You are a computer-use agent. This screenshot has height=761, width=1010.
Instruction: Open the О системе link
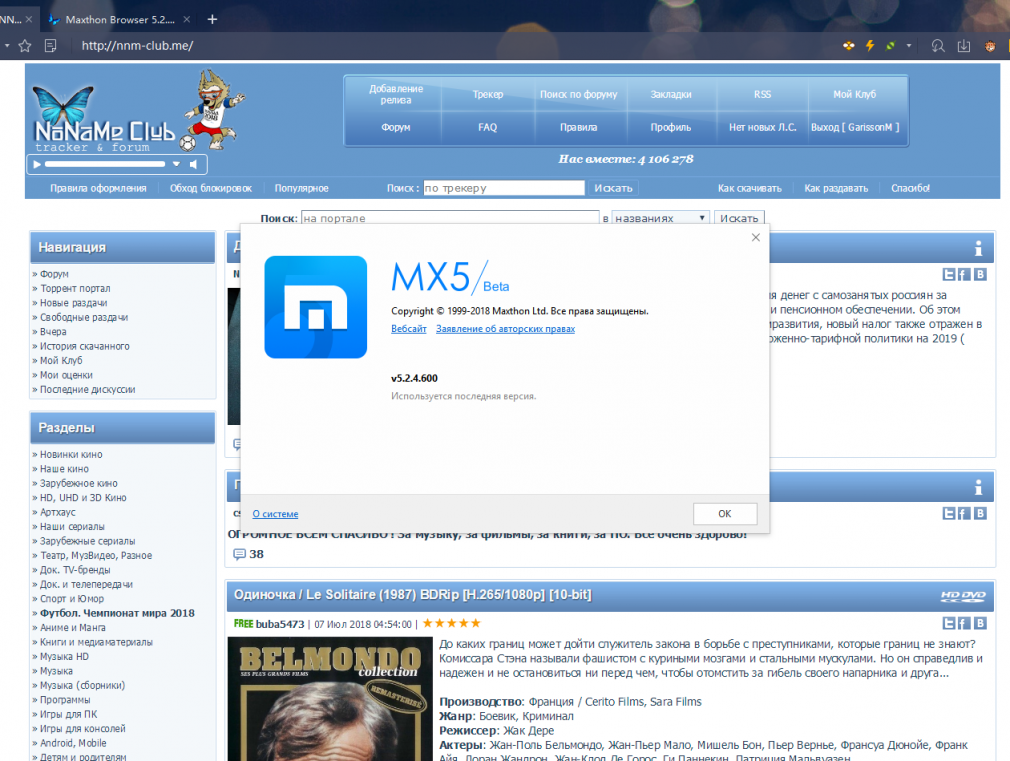[275, 514]
